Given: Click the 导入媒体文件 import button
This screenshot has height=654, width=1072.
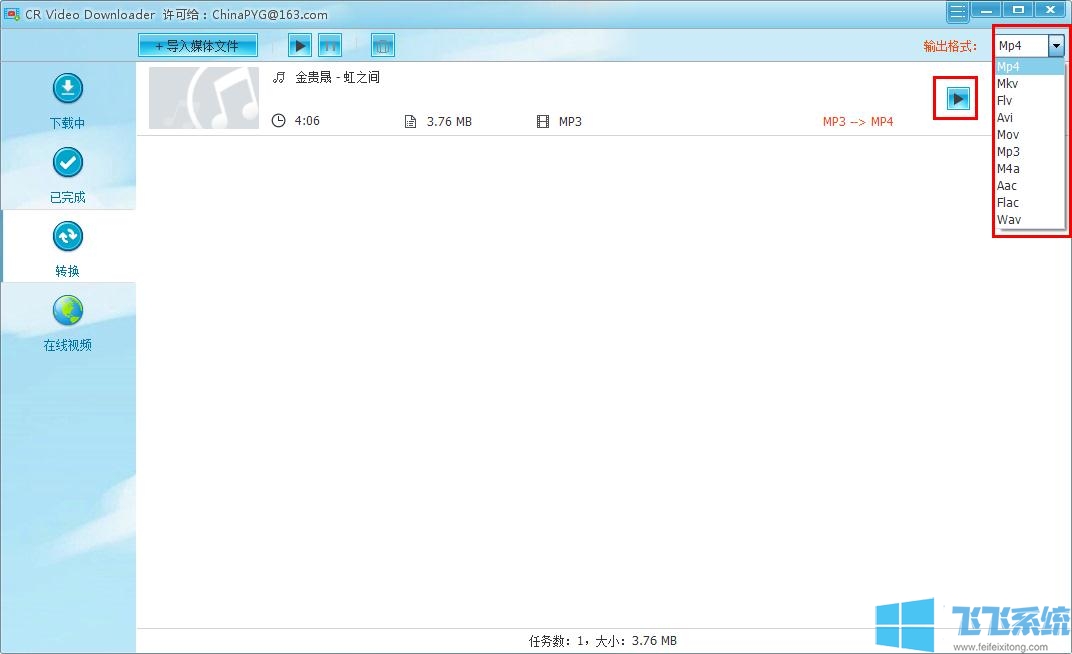Looking at the screenshot, I should point(197,44).
